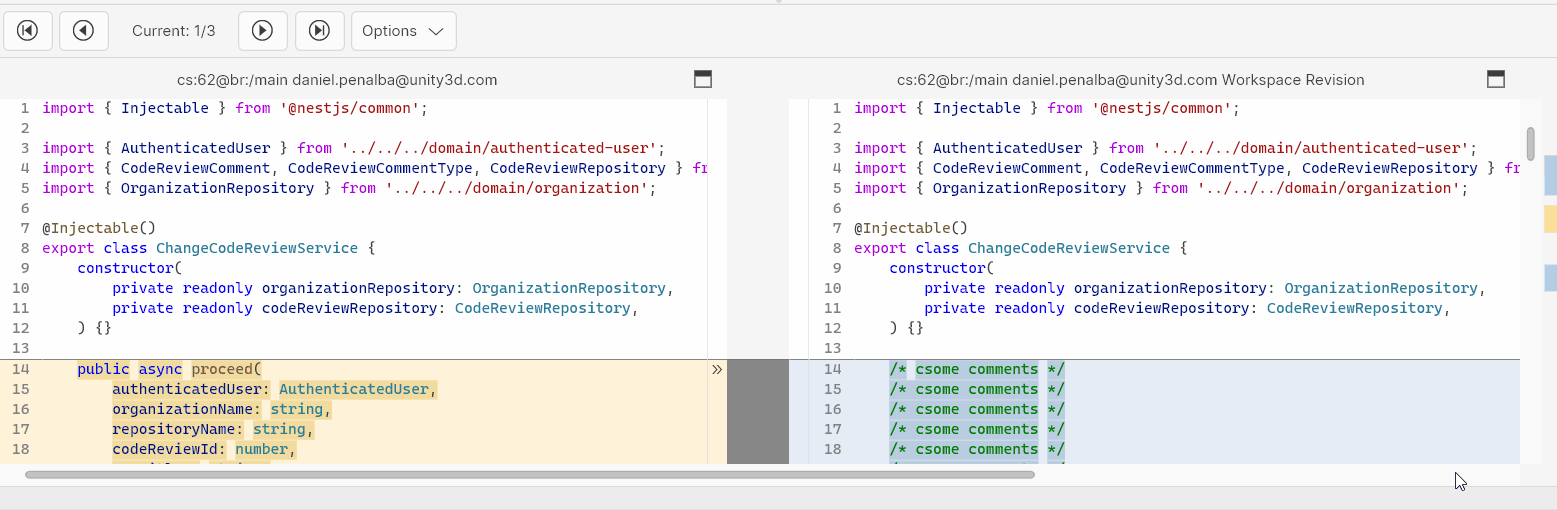Image resolution: width=1557 pixels, height=510 pixels.
Task: Go to the previous difference
Action: 84,31
